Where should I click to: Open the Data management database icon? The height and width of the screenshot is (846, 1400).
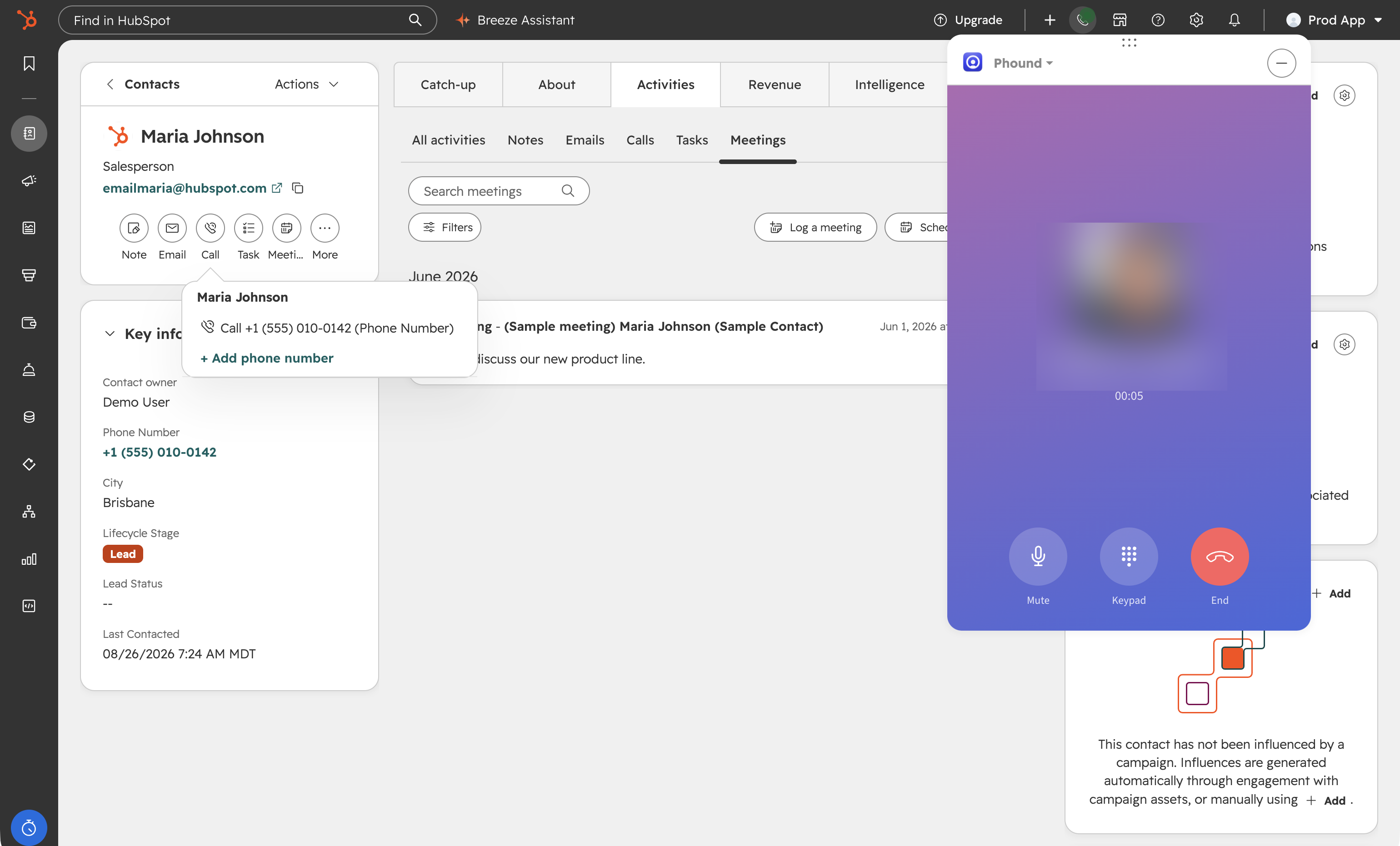(x=29, y=417)
